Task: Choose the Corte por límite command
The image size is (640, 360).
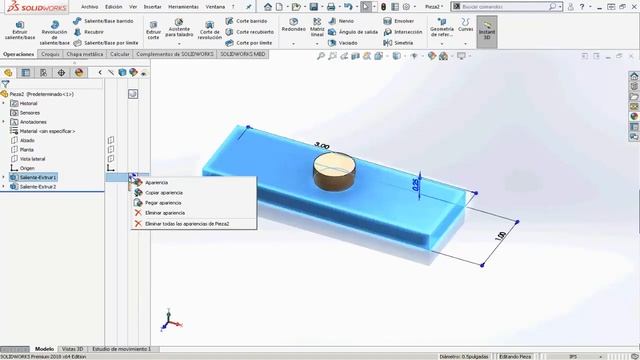Action: tap(249, 43)
